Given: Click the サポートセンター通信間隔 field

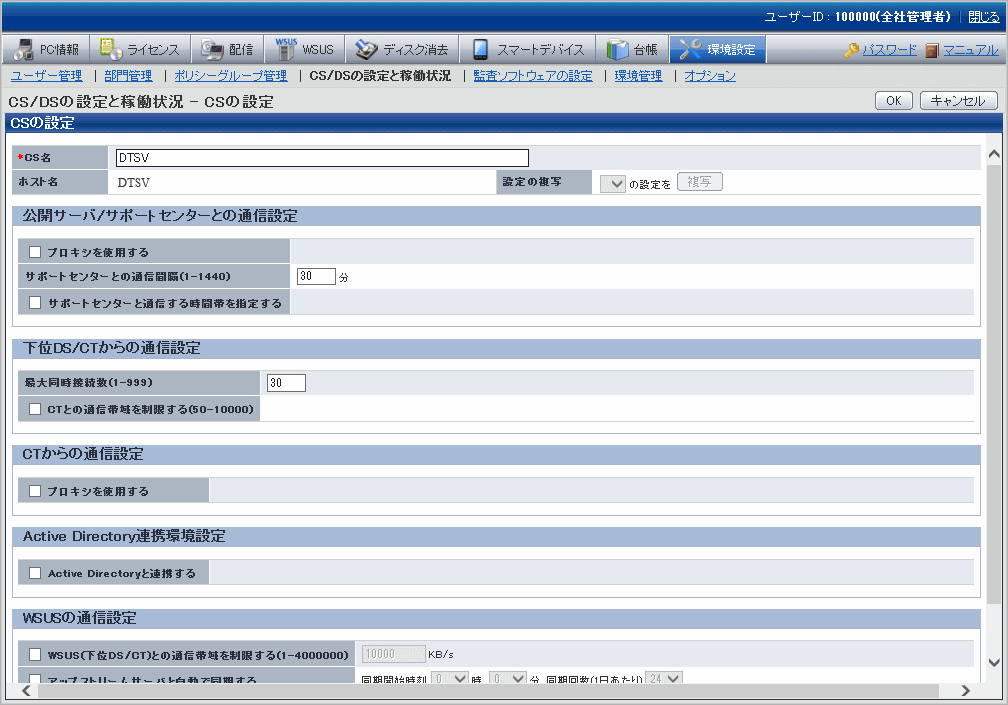Looking at the screenshot, I should click(x=316, y=276).
